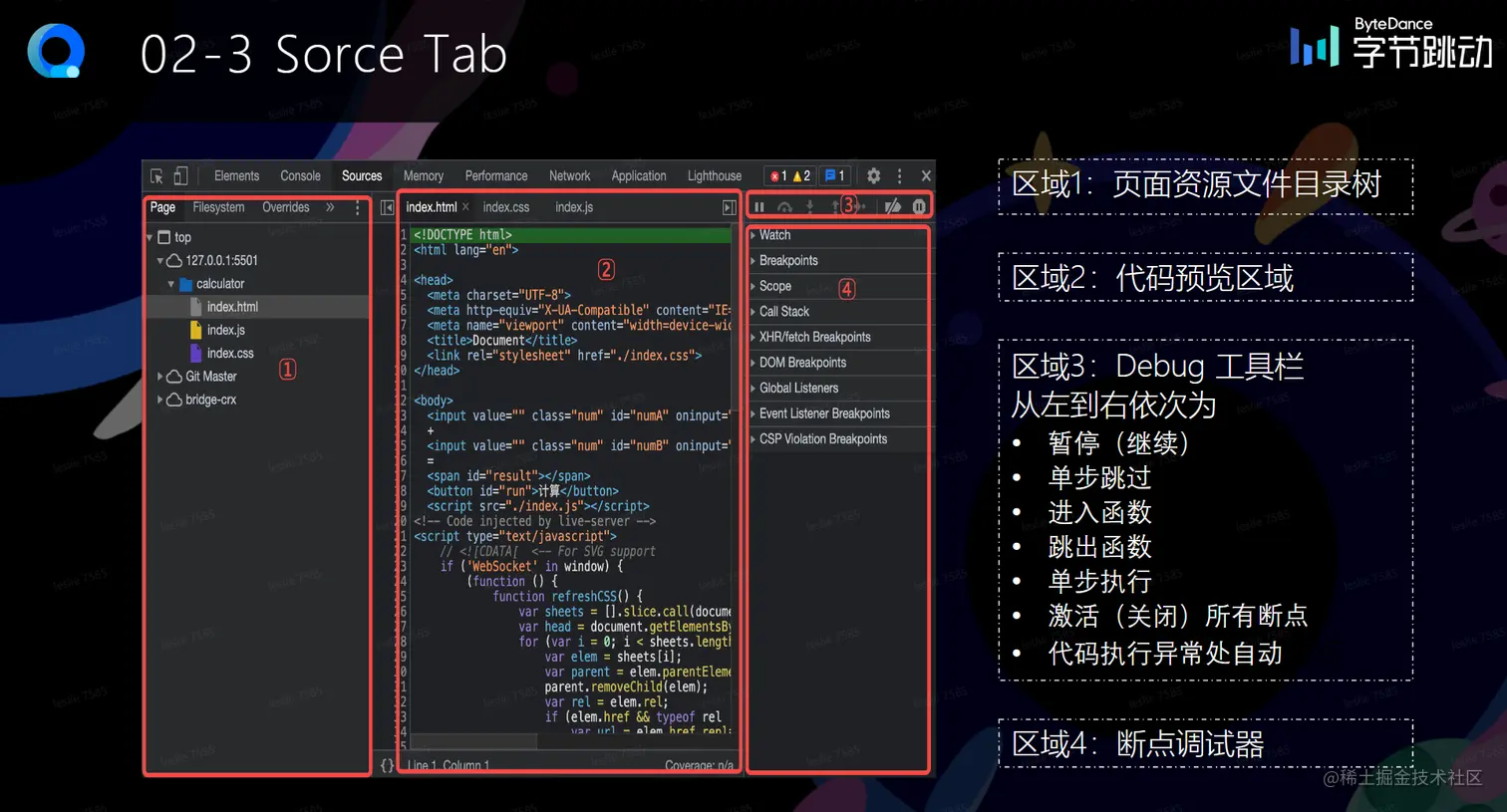The image size is (1507, 812).
Task: Expand the Git Master arrow
Action: 159,377
